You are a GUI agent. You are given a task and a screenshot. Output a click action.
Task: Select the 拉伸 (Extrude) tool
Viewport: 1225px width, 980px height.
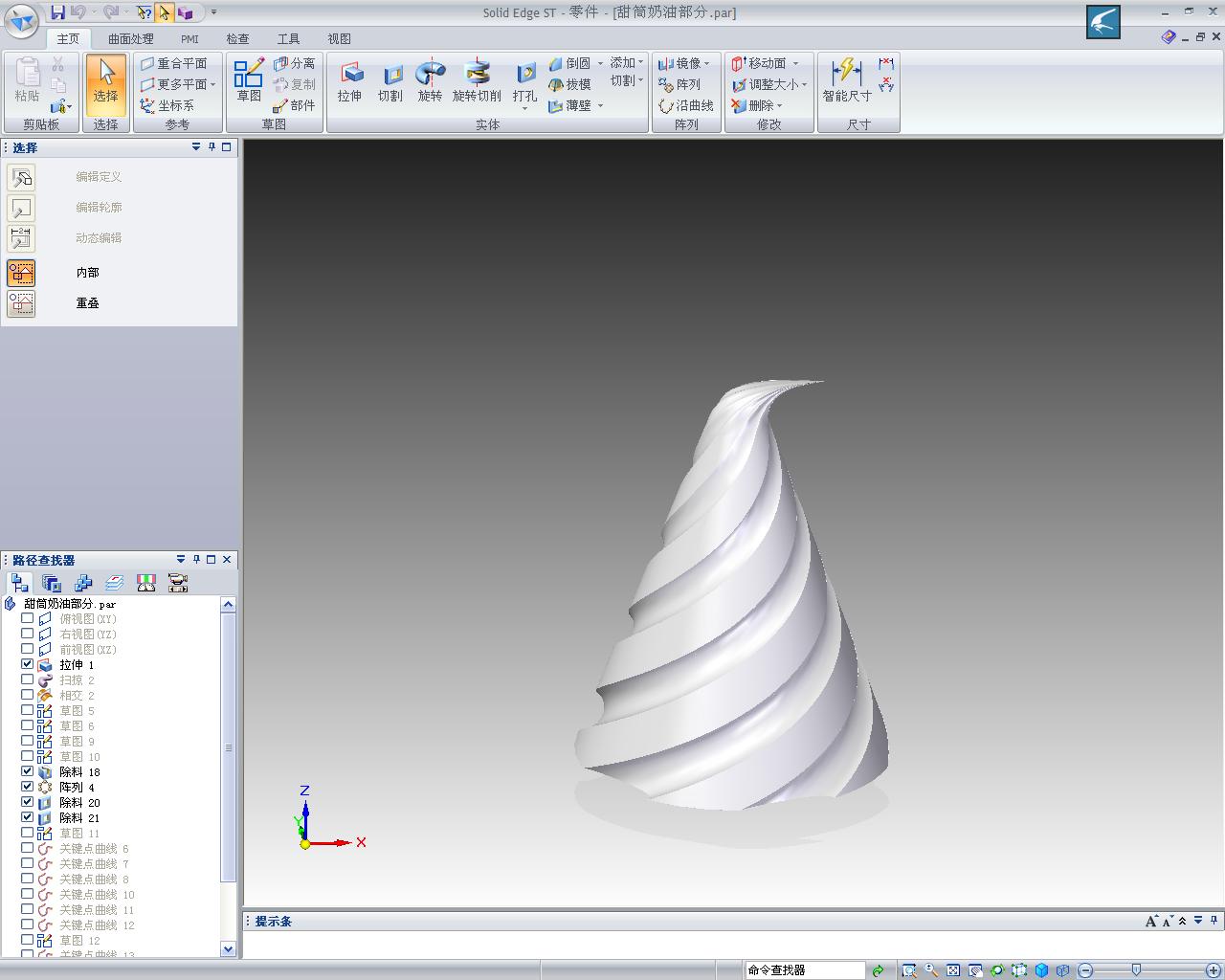pyautogui.click(x=349, y=83)
